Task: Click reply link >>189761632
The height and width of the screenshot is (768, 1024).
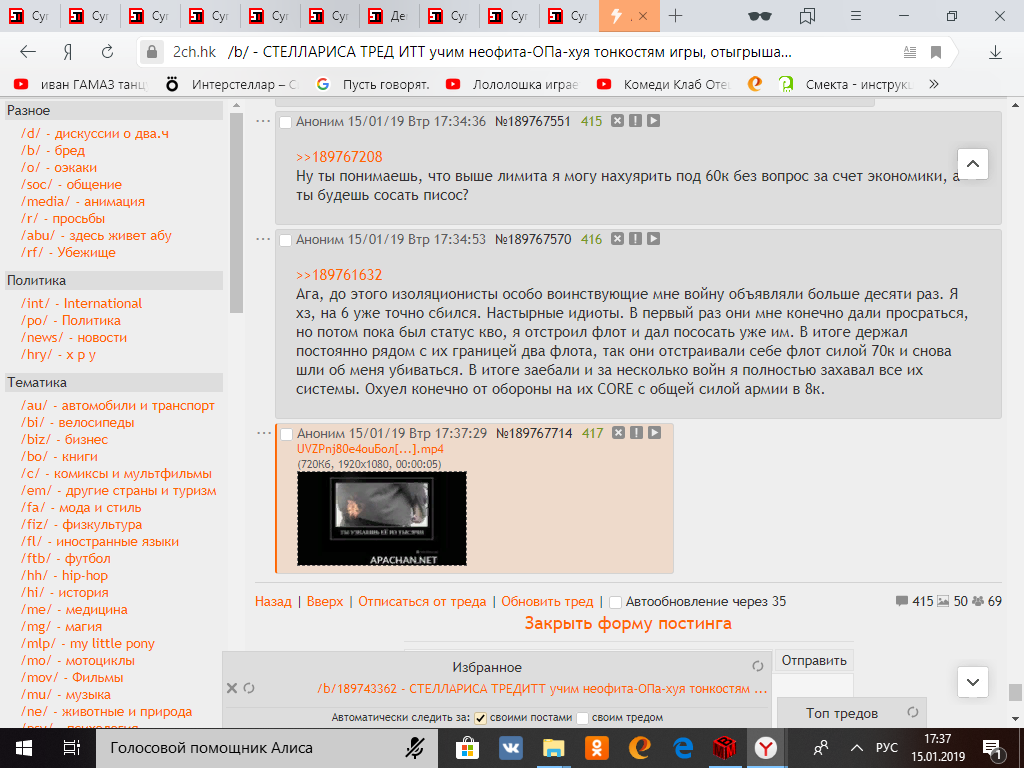Action: [339, 275]
